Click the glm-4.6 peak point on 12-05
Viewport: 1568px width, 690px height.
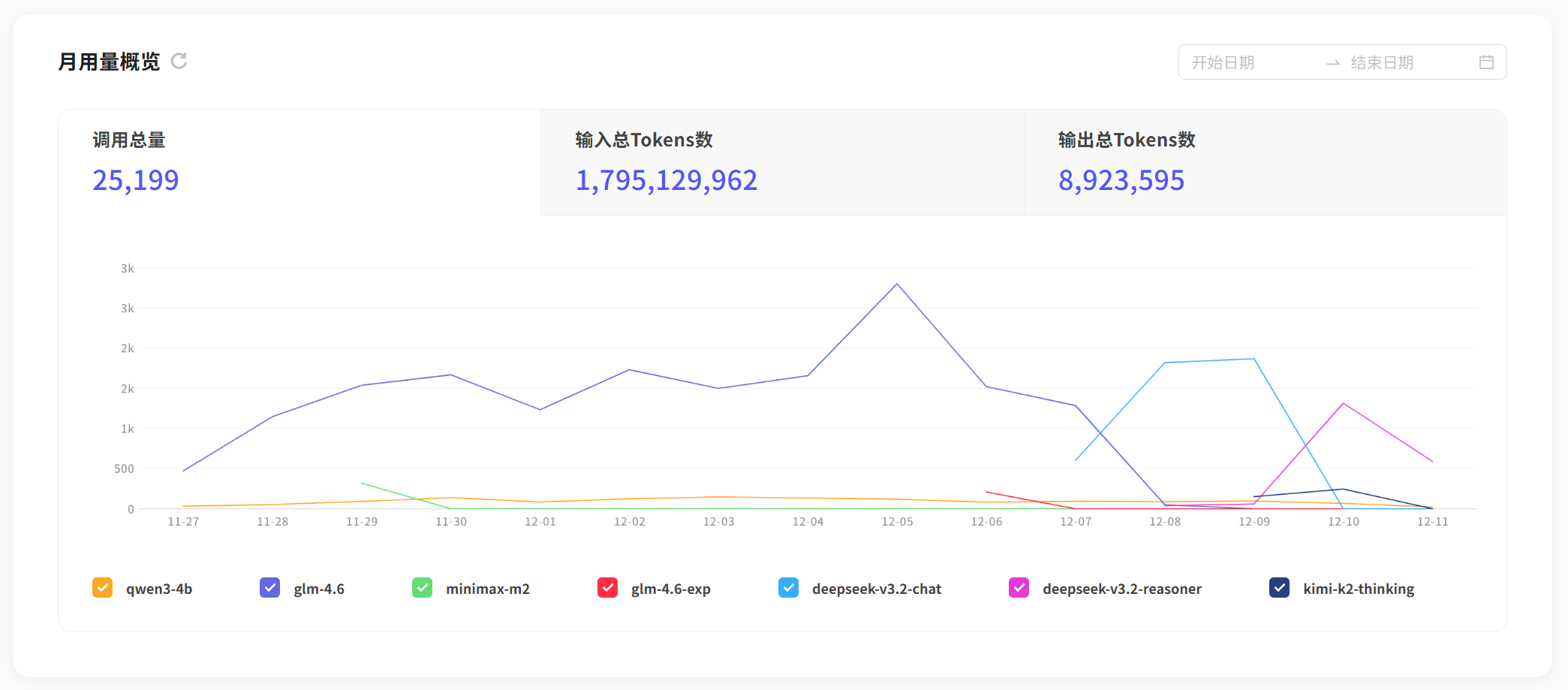point(897,284)
